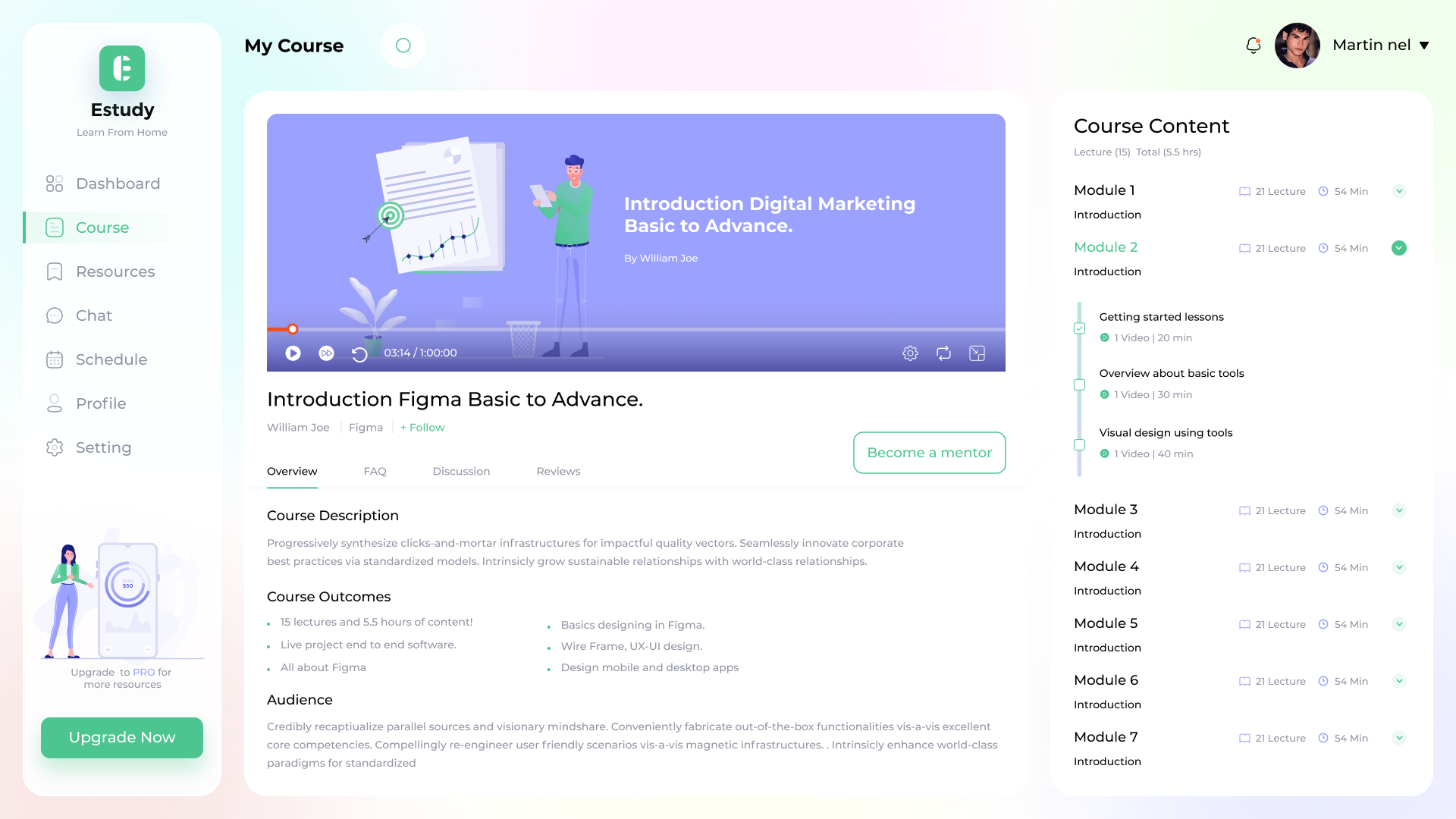
Task: Mark Overview about basic tools as completed
Action: [x=1078, y=384]
